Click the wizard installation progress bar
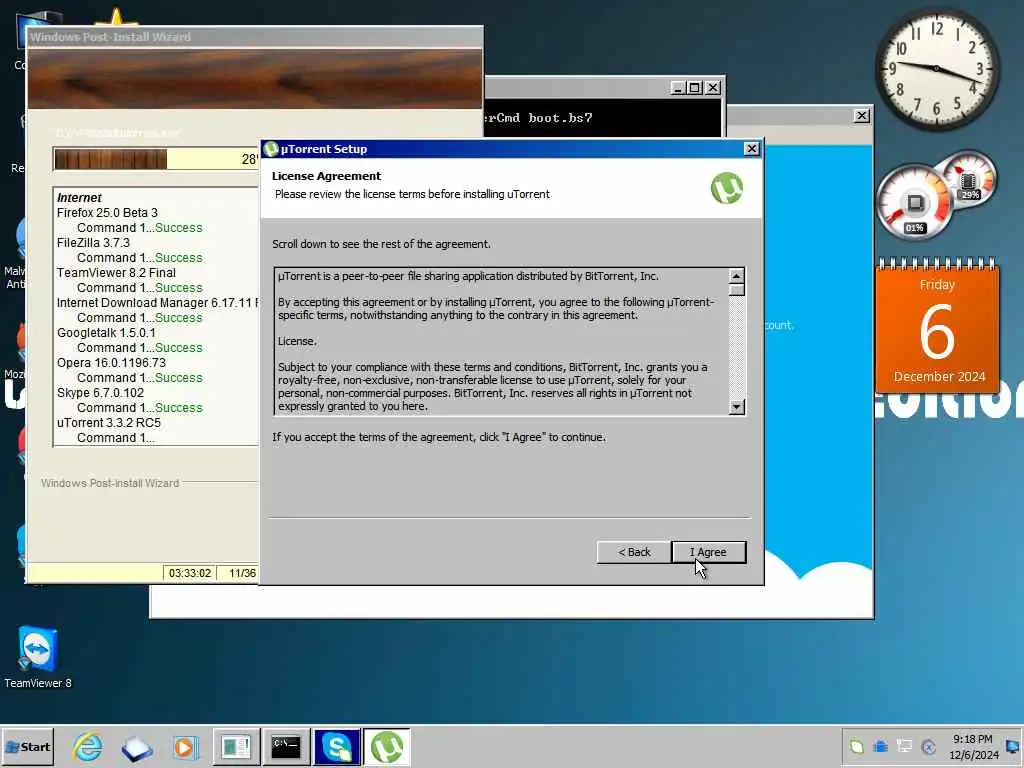 click(155, 159)
